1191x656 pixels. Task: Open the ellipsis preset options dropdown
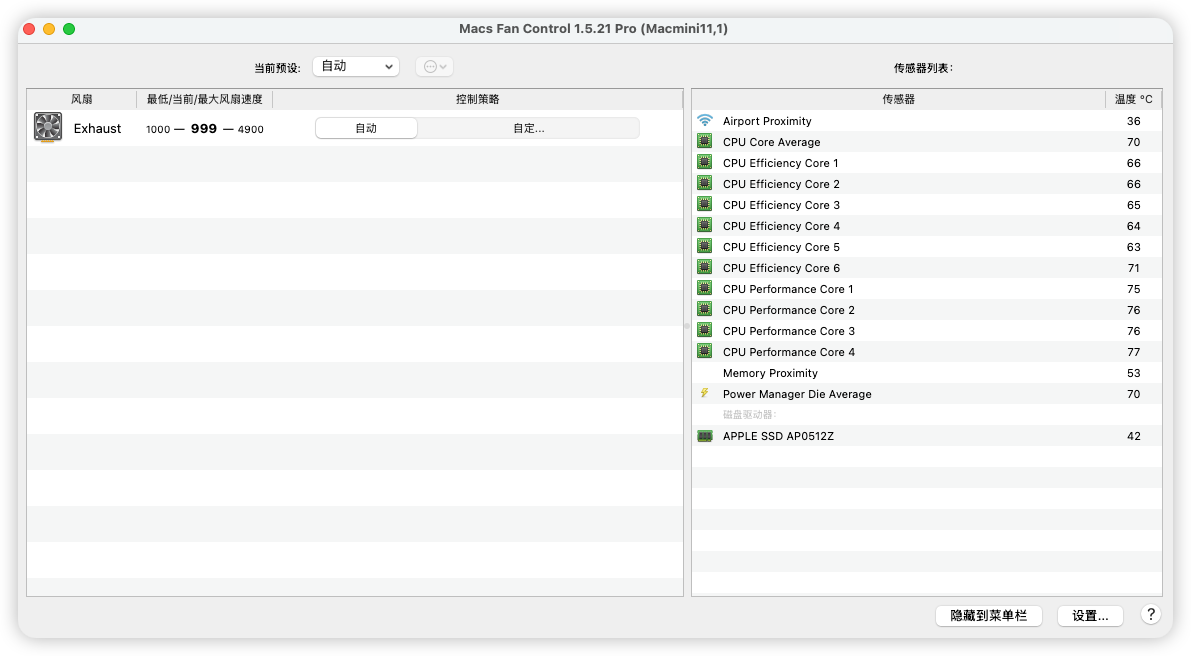(x=435, y=66)
